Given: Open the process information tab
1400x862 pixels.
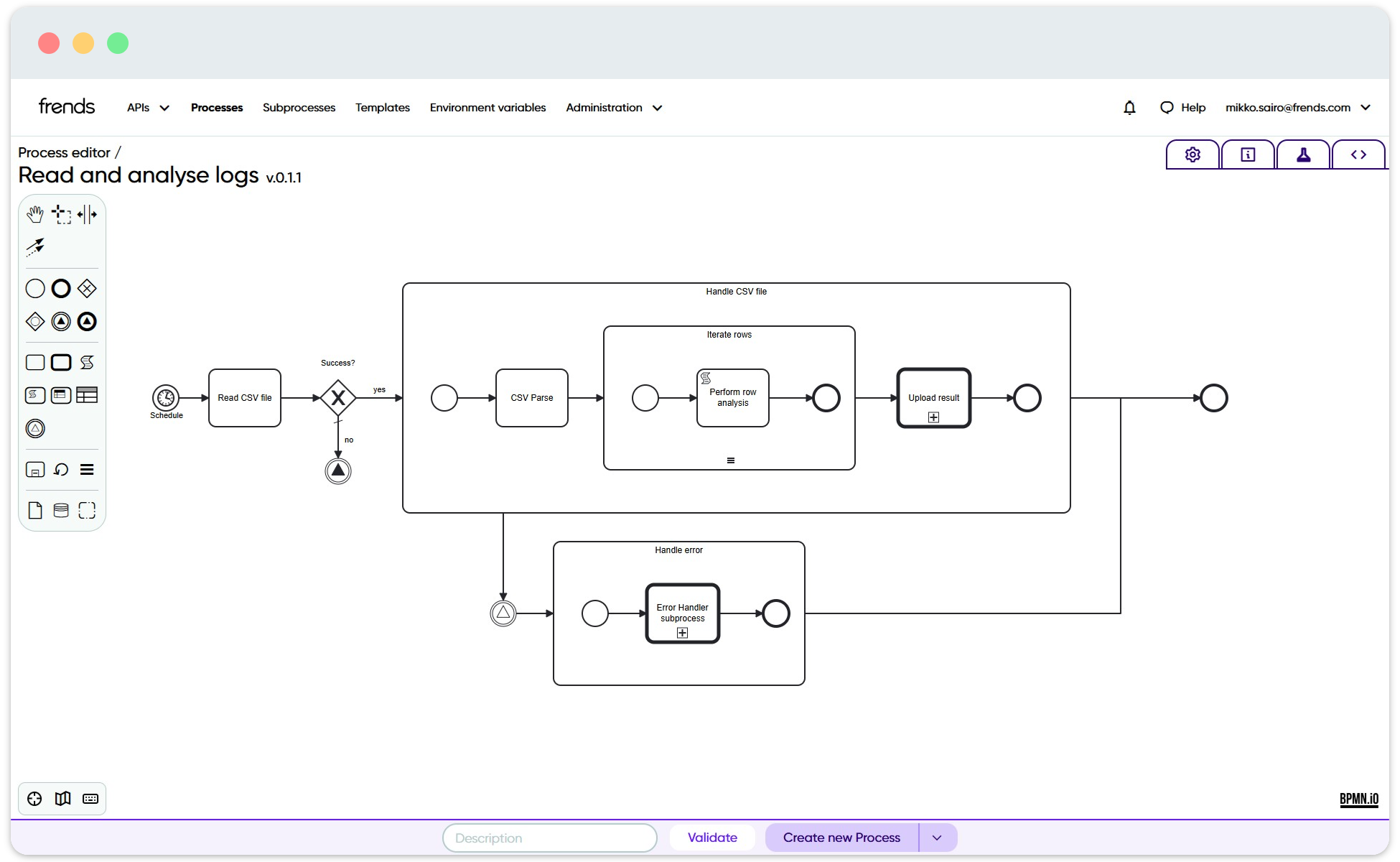Looking at the screenshot, I should point(1248,154).
